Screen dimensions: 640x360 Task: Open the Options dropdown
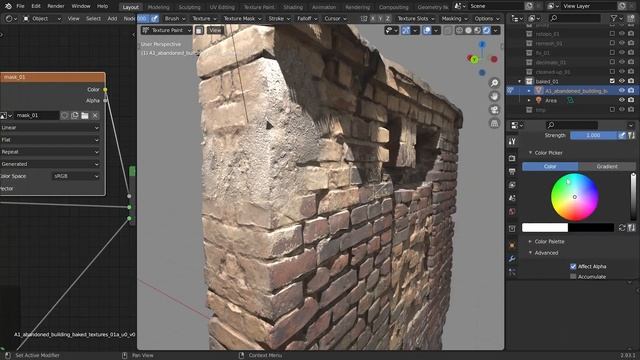tap(487, 18)
